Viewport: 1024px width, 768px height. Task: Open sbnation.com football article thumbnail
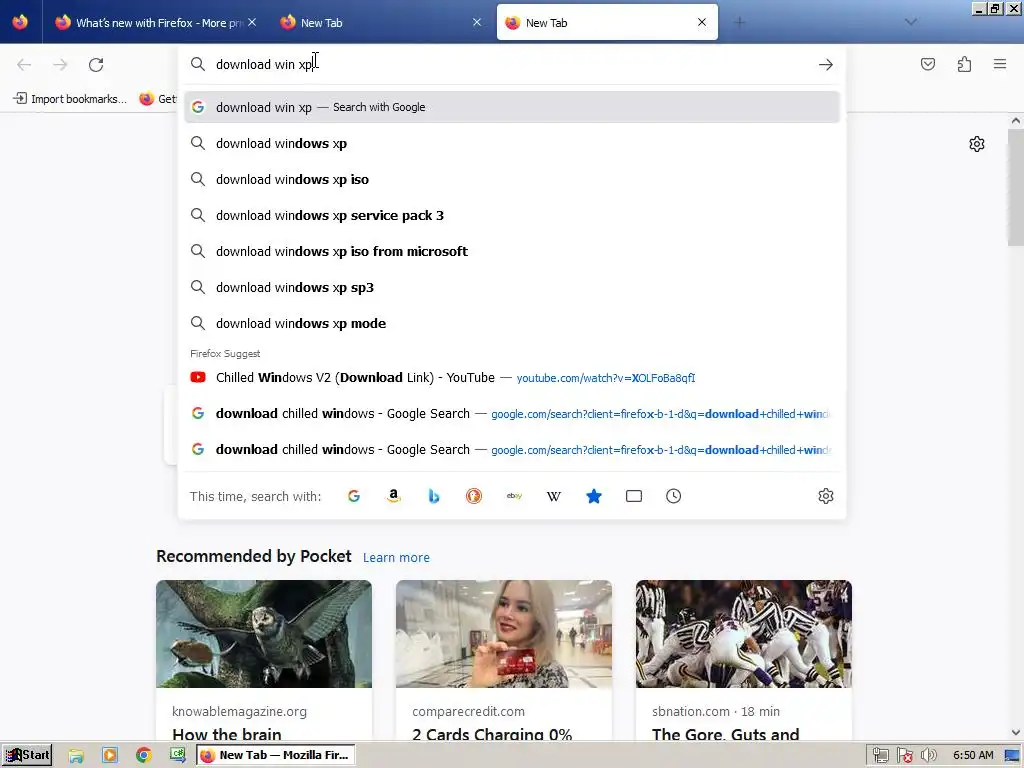pos(744,634)
